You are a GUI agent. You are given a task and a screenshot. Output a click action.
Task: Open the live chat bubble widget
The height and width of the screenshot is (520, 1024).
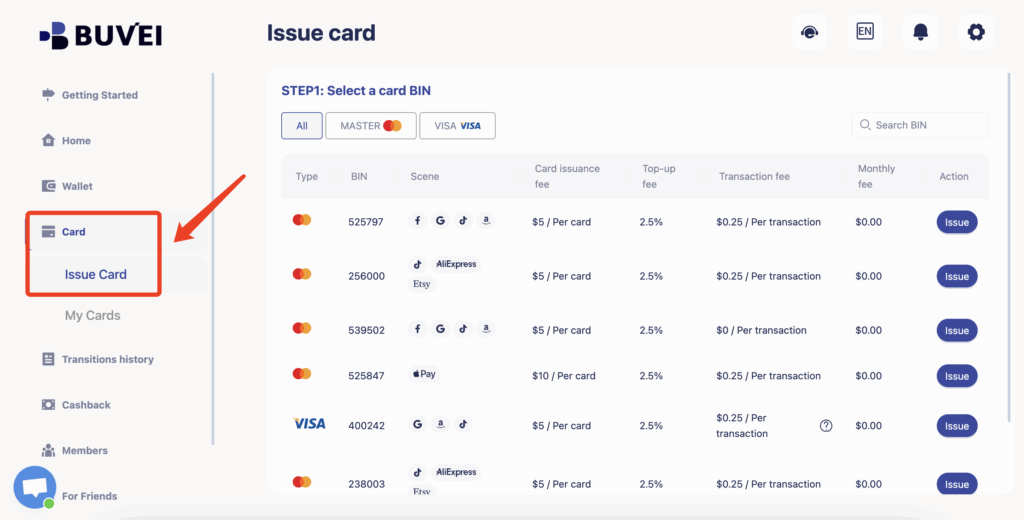(x=35, y=487)
